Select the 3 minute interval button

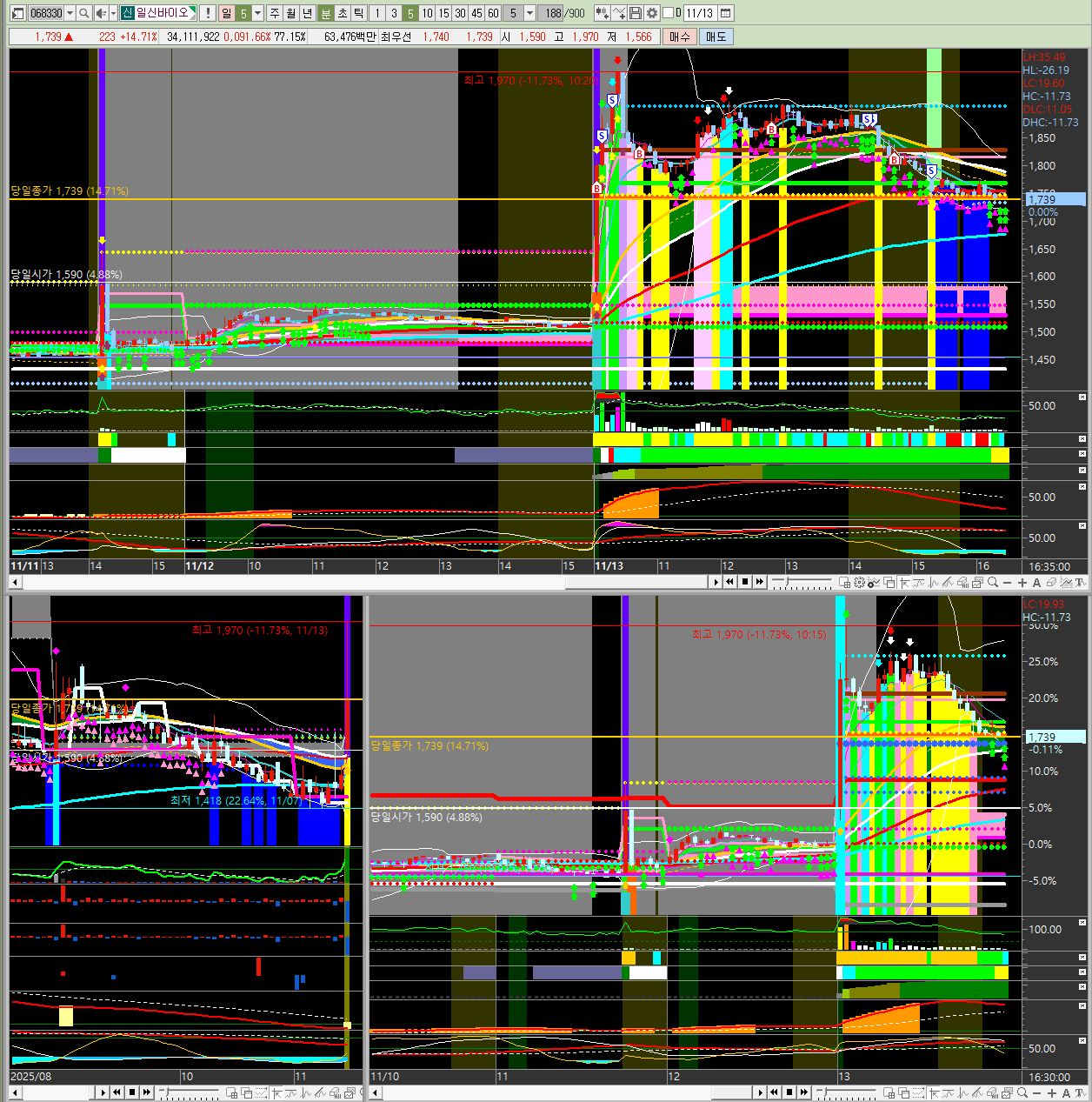tap(394, 13)
